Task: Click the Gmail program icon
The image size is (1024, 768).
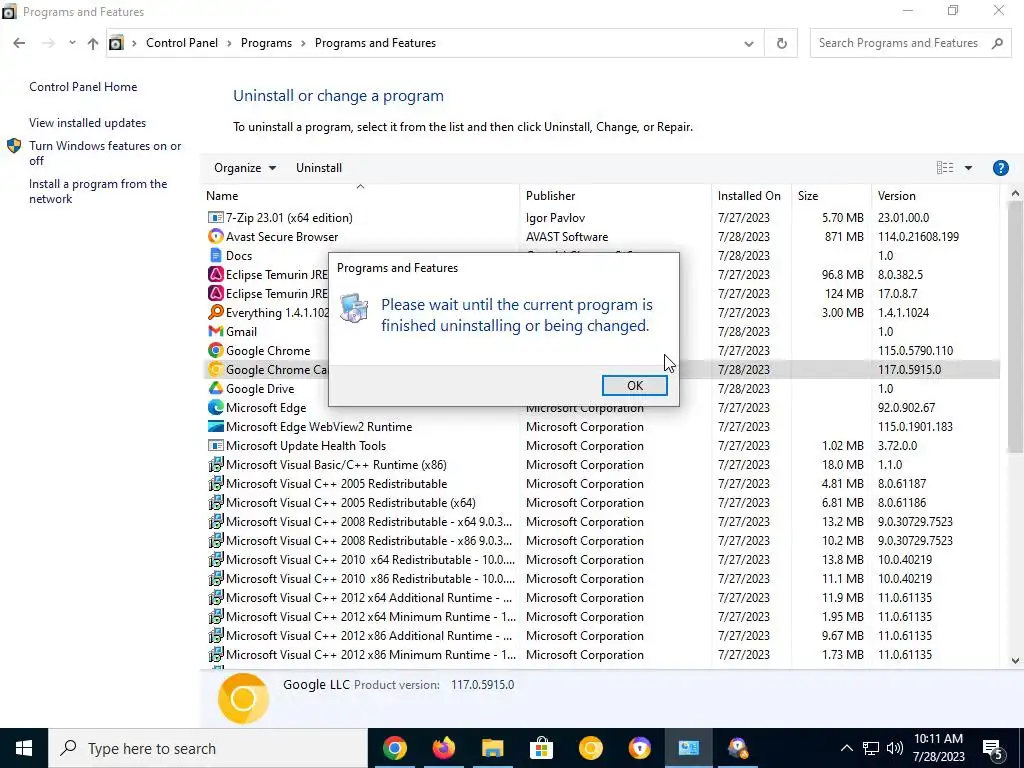Action: (216, 331)
